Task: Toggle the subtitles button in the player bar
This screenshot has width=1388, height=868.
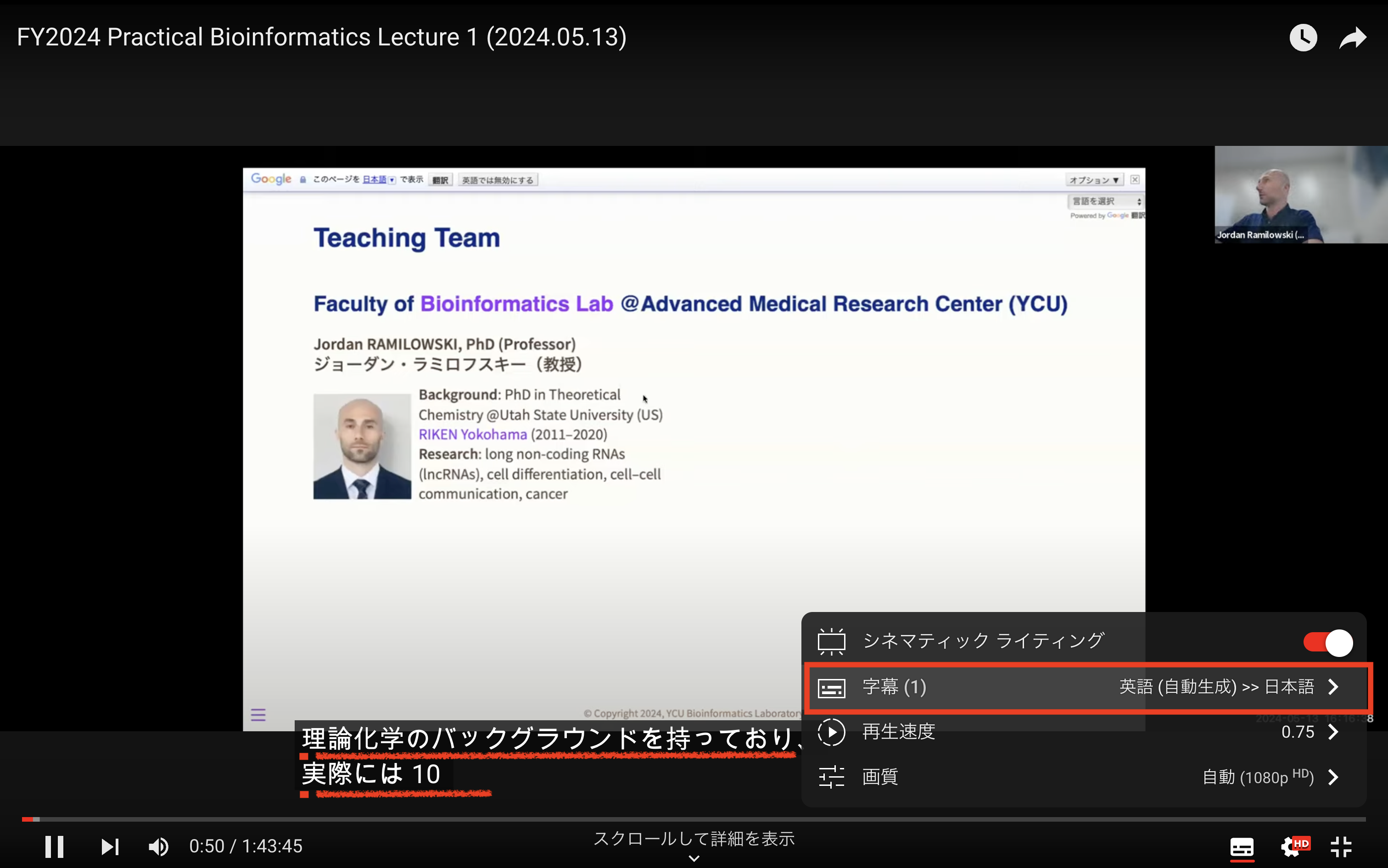Action: tap(1242, 847)
